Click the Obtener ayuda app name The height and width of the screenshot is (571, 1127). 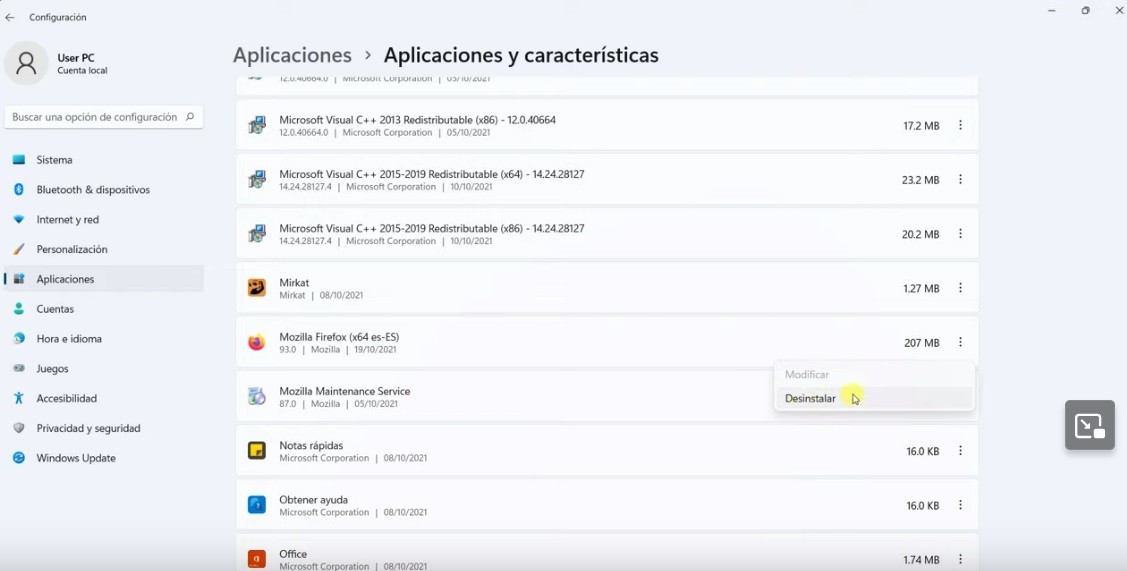[315, 500]
